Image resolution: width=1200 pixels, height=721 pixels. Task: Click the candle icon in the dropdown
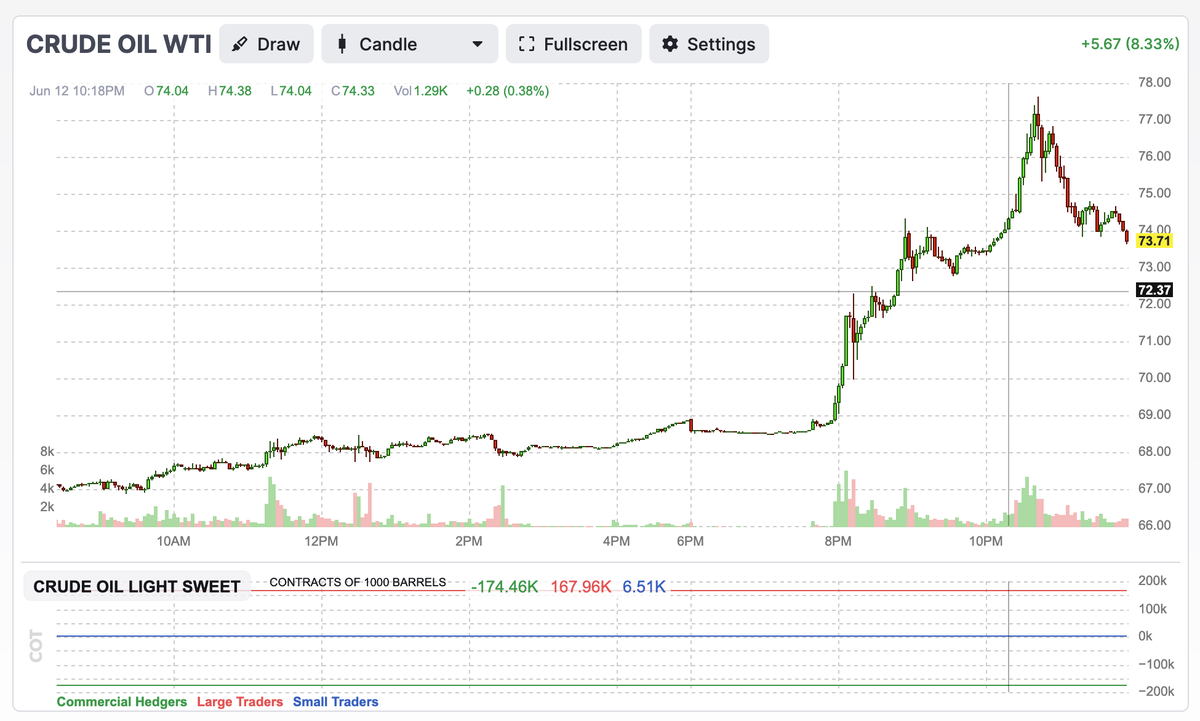(342, 44)
